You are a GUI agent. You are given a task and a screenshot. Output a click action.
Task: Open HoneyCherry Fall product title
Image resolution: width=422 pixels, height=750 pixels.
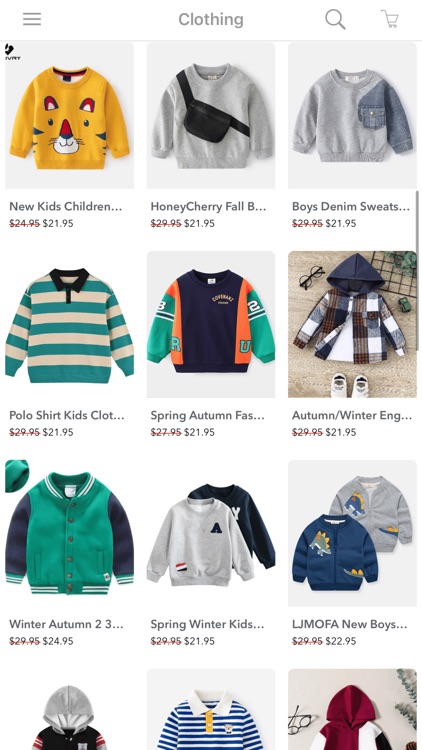pyautogui.click(x=208, y=207)
